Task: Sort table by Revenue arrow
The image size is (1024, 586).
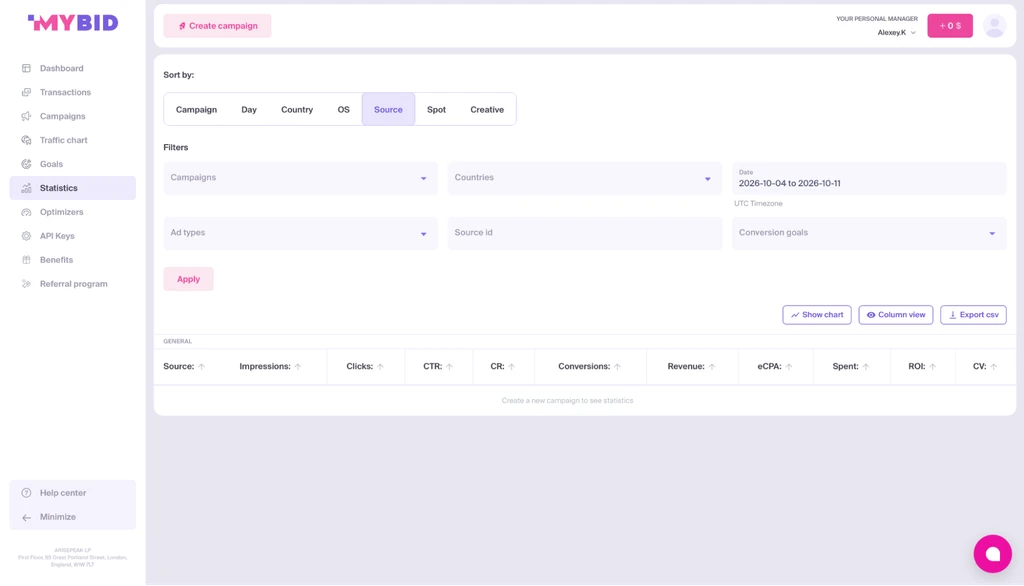Action: [712, 366]
